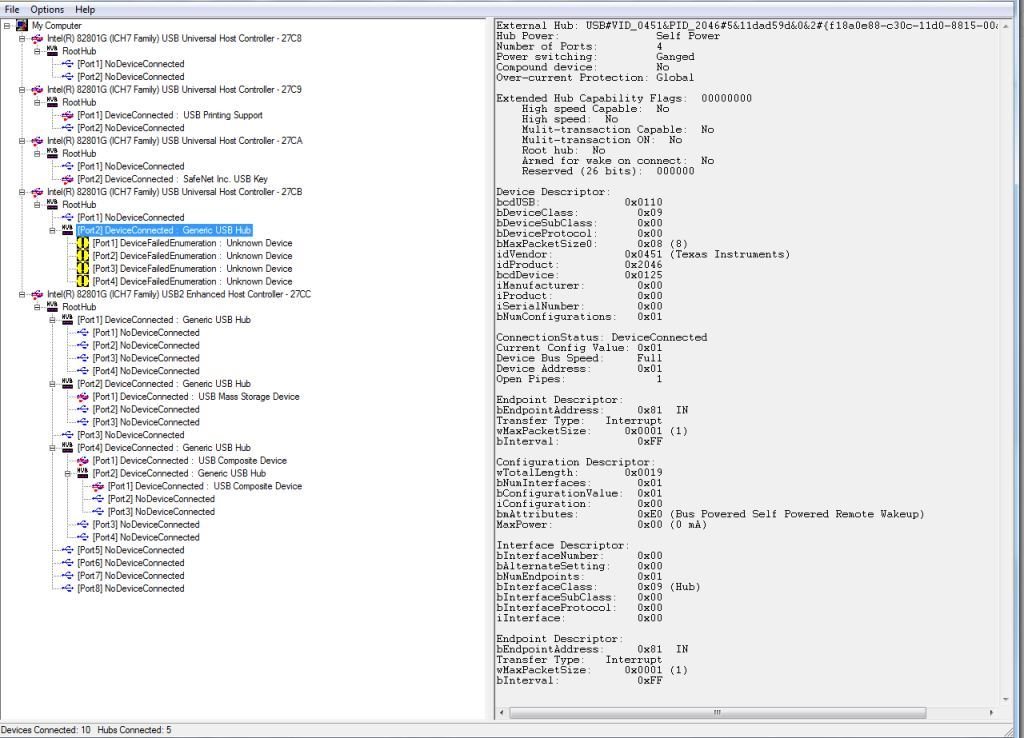
Task: Collapse the highlighted [Port2] Generic USB Hub node
Action: click(x=52, y=230)
